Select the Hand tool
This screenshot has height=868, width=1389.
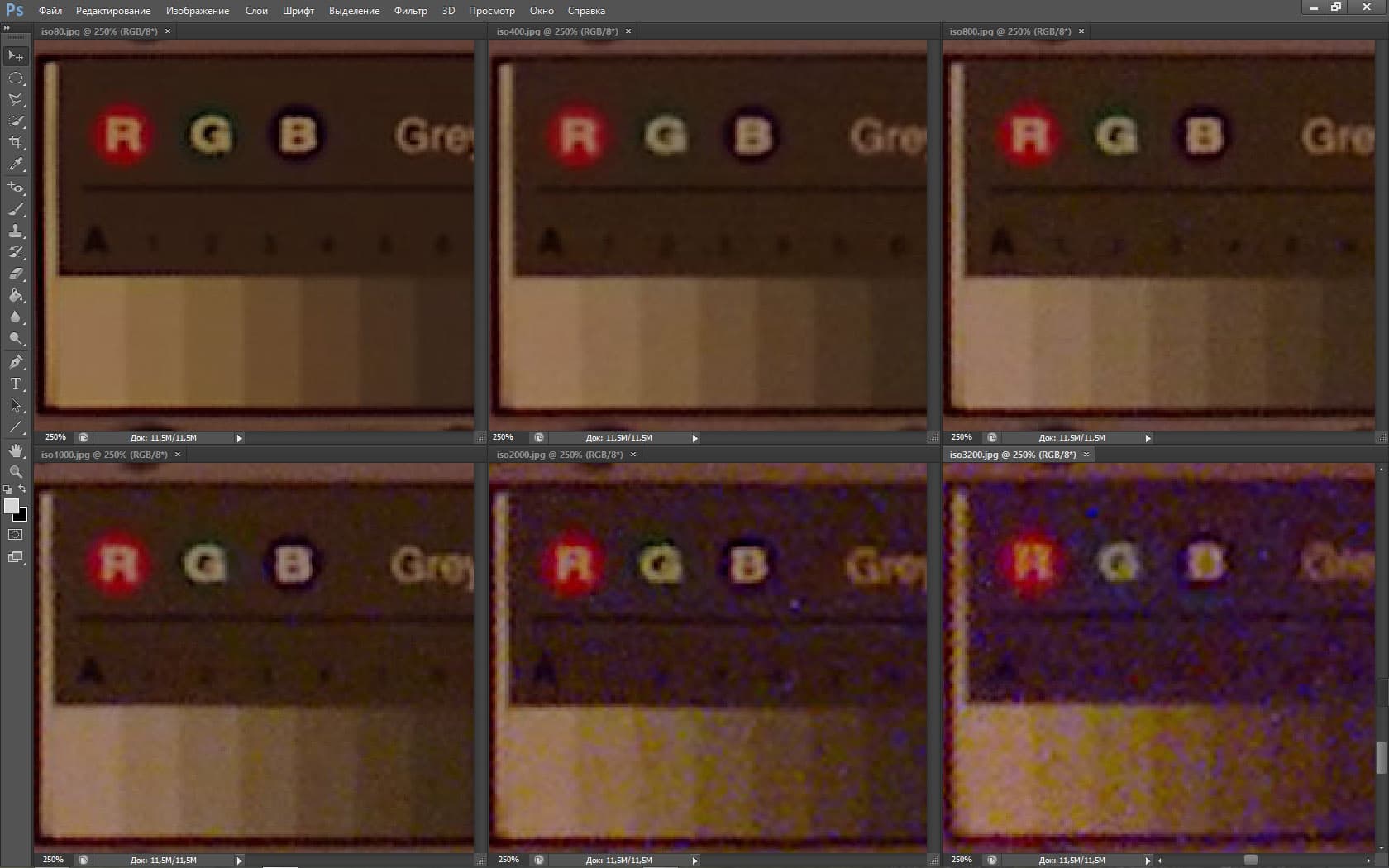(16, 451)
